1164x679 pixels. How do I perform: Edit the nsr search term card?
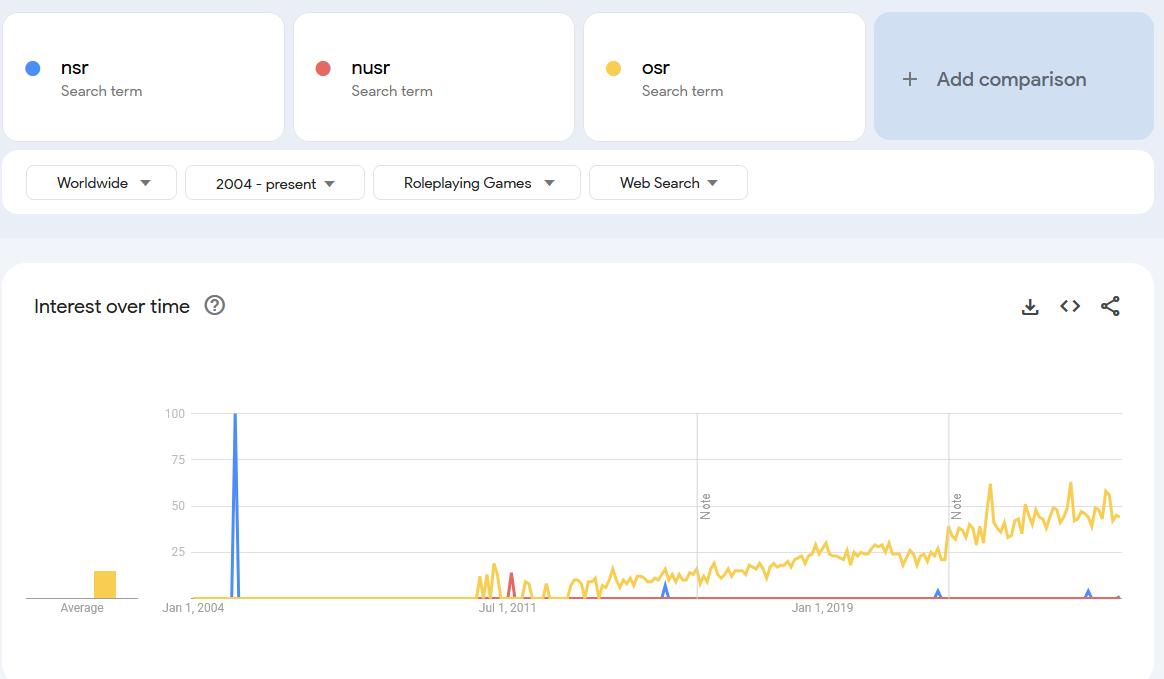[143, 77]
